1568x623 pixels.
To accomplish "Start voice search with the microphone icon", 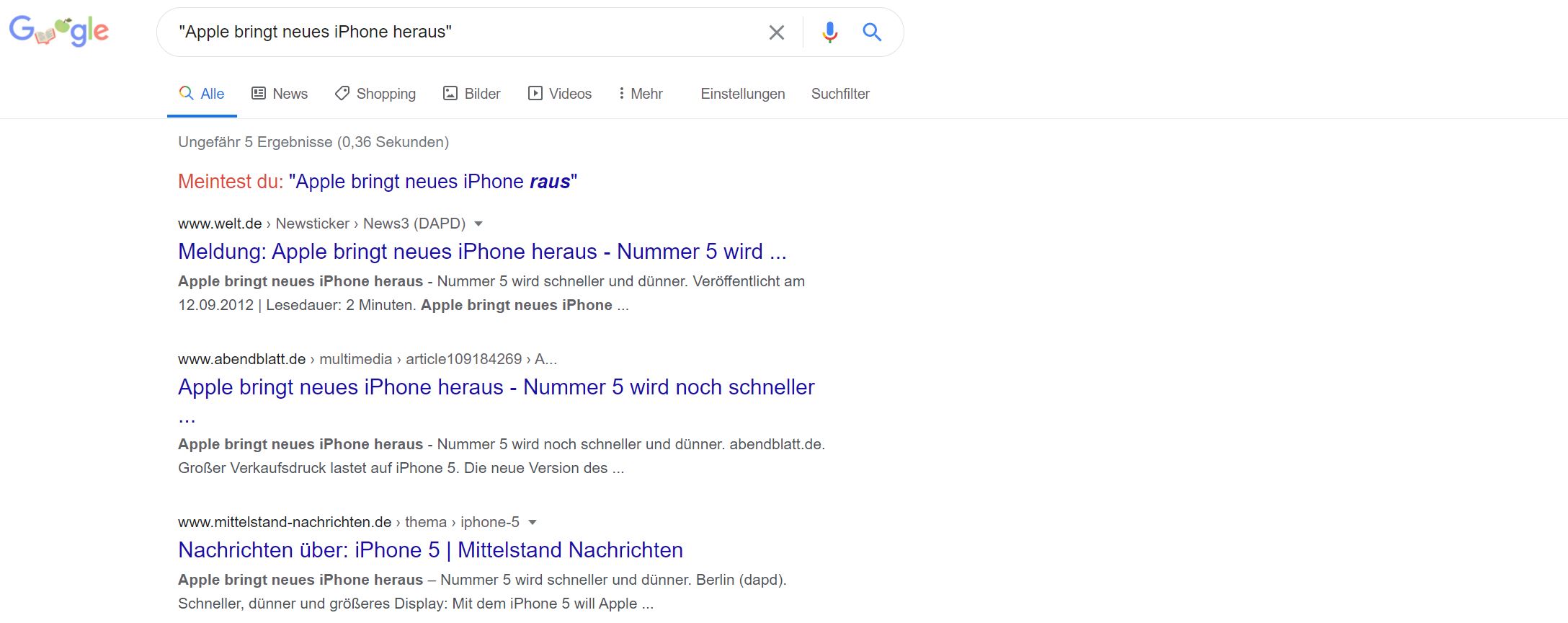I will pyautogui.click(x=829, y=32).
